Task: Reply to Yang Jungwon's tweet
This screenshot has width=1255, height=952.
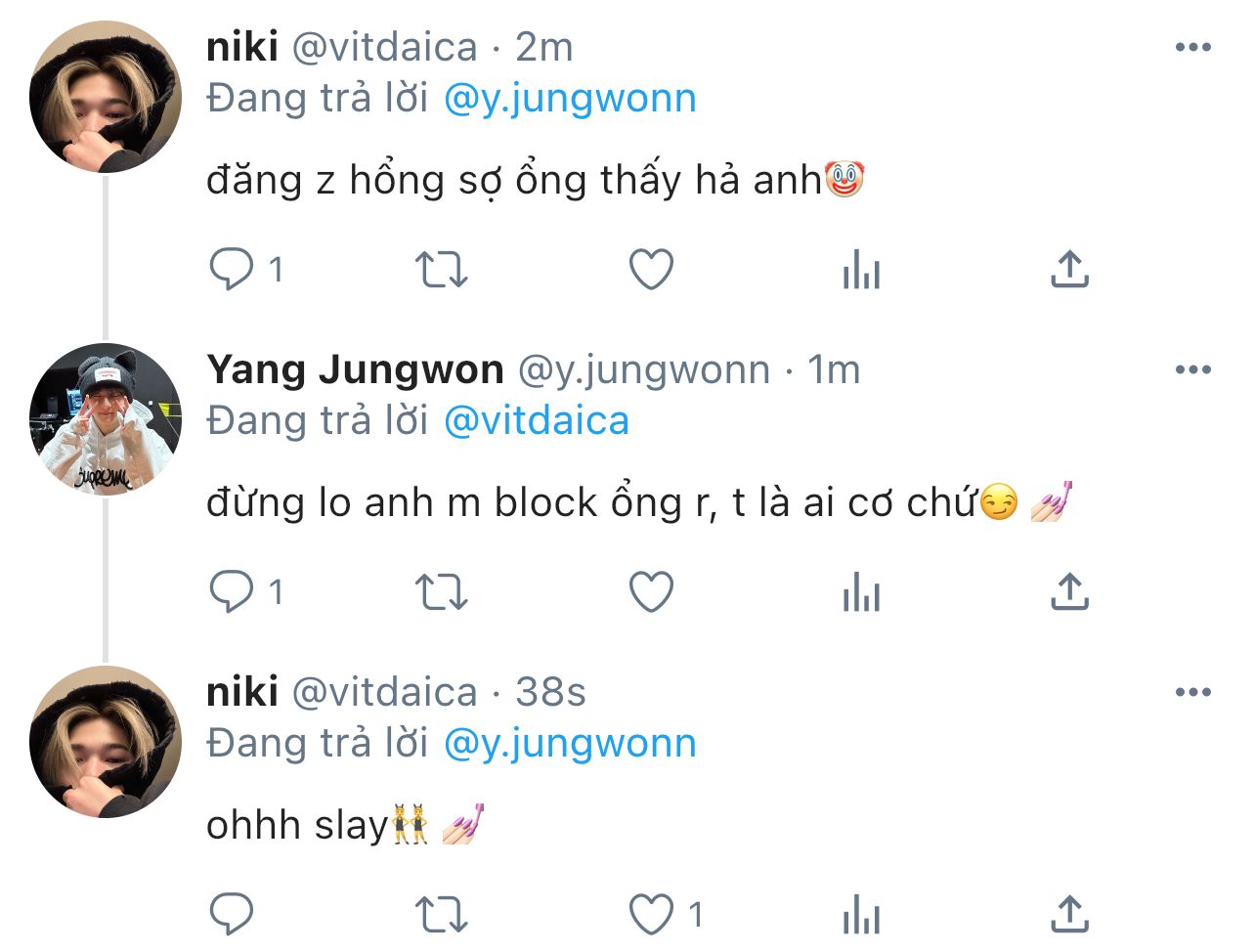Action: 232,591
